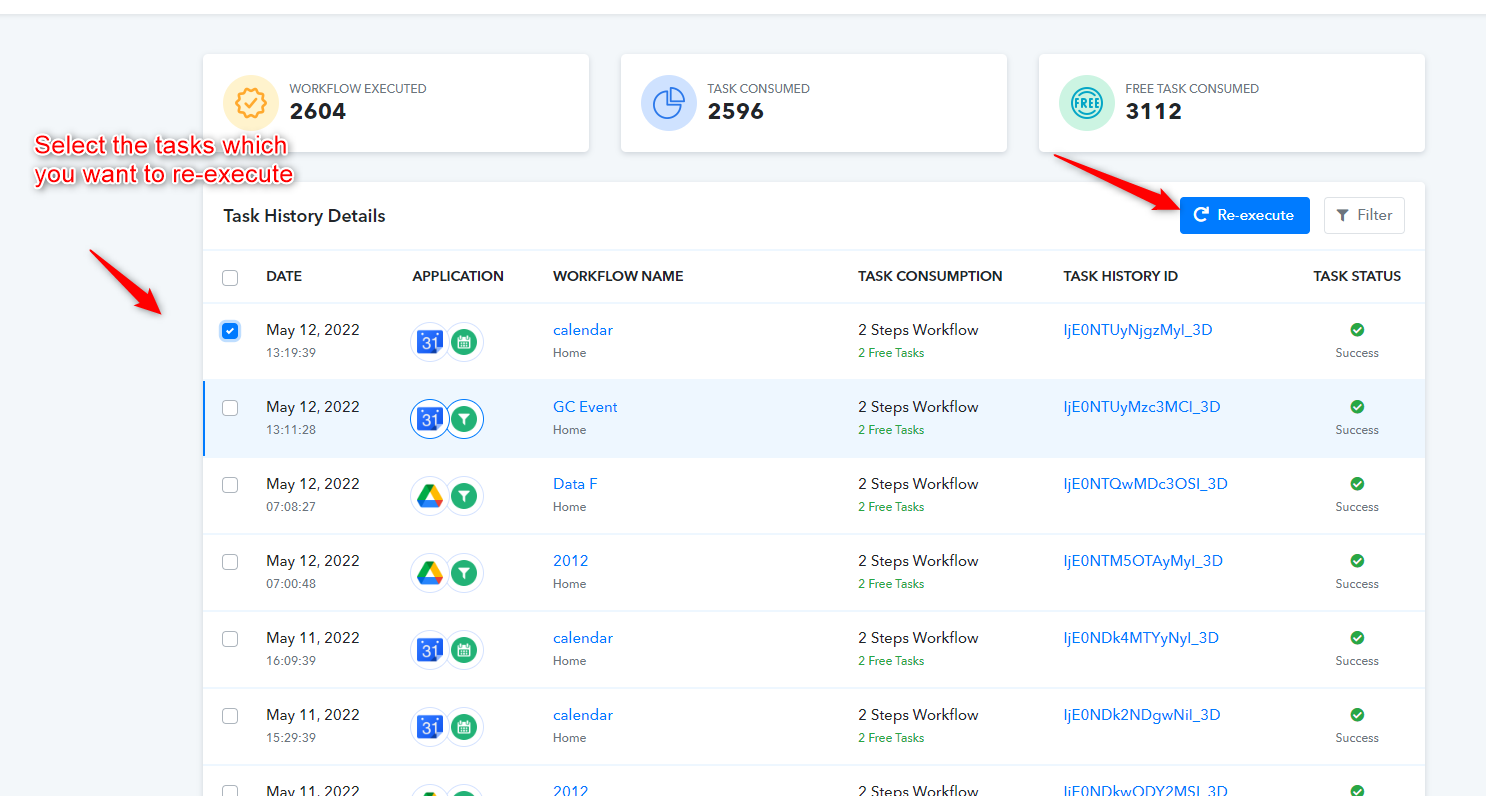Click Google Calendar icon in 13:19:39 row
Image resolution: width=1486 pixels, height=796 pixels.
[430, 342]
